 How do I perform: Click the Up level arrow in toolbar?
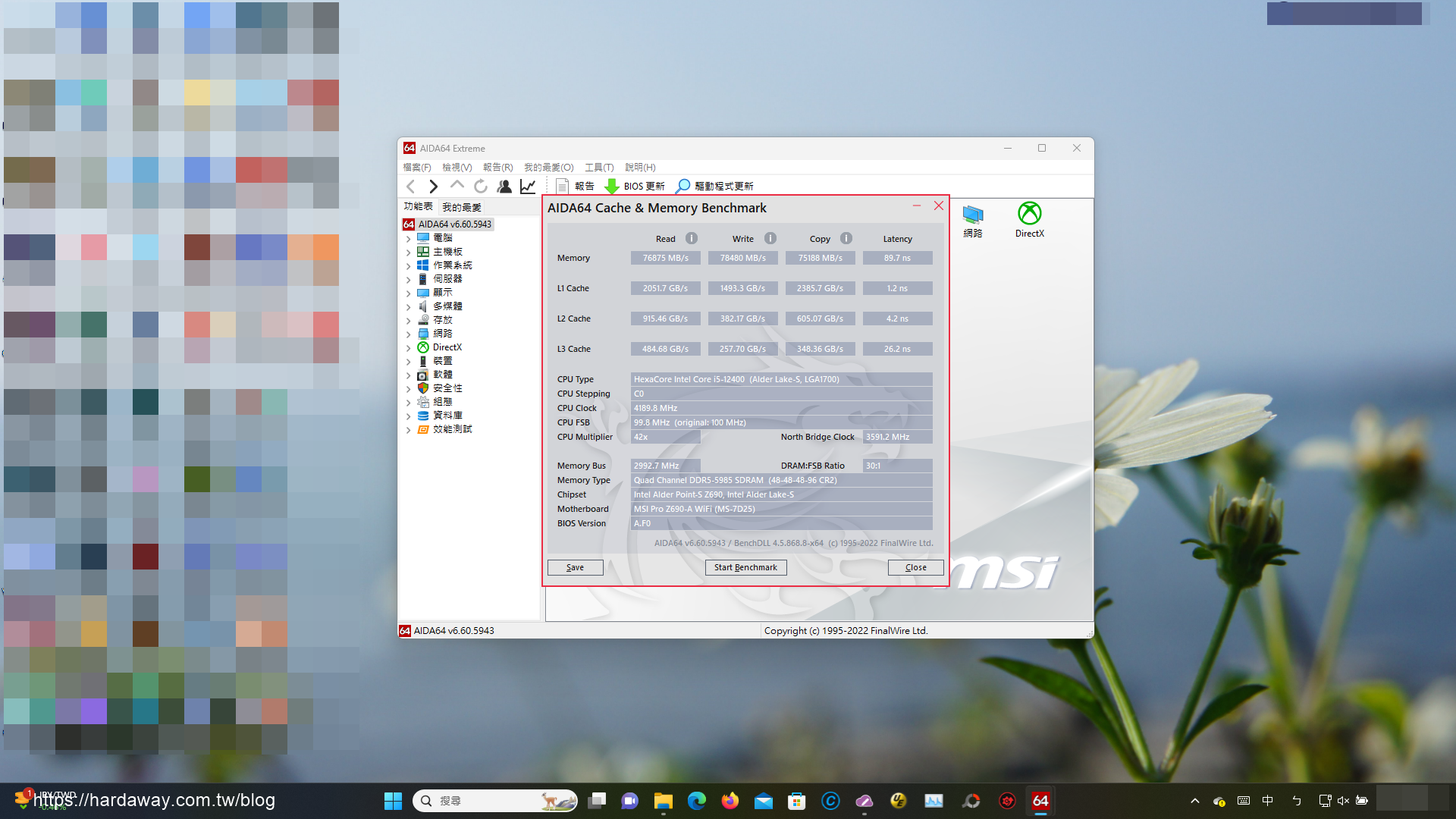(x=457, y=185)
